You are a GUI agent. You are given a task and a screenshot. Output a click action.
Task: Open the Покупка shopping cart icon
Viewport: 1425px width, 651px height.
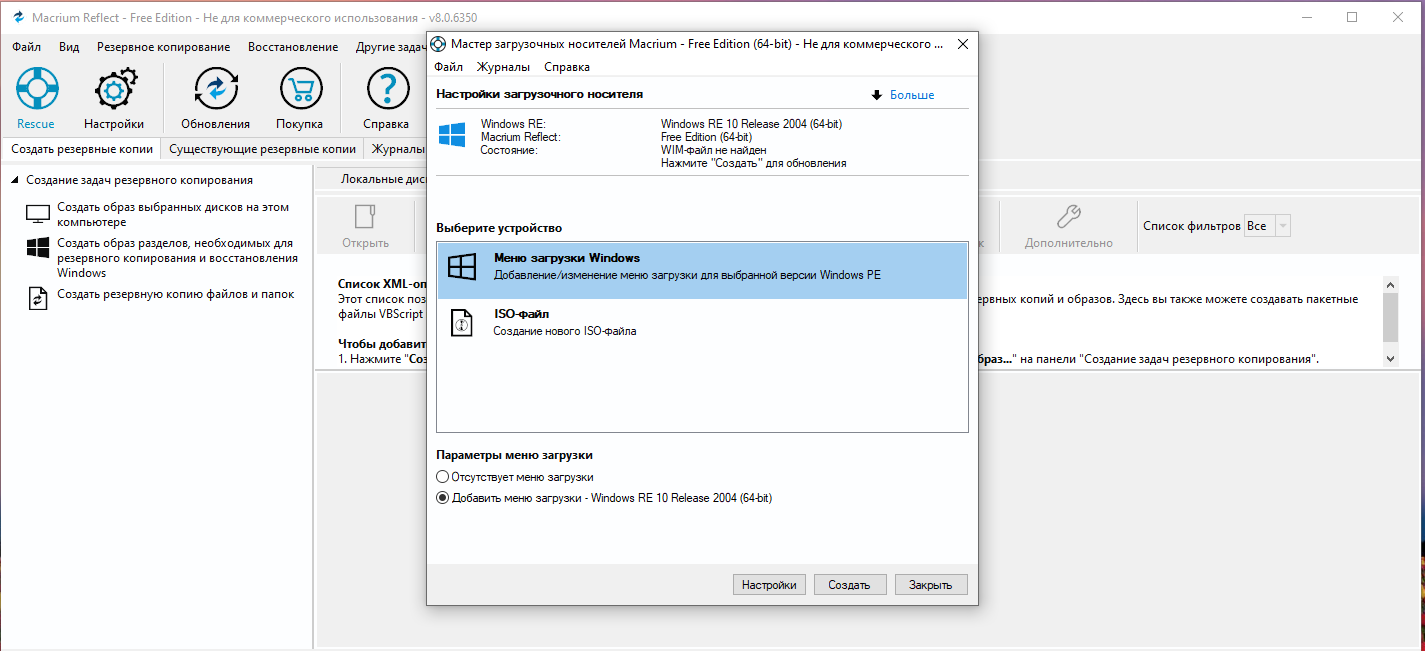299,91
